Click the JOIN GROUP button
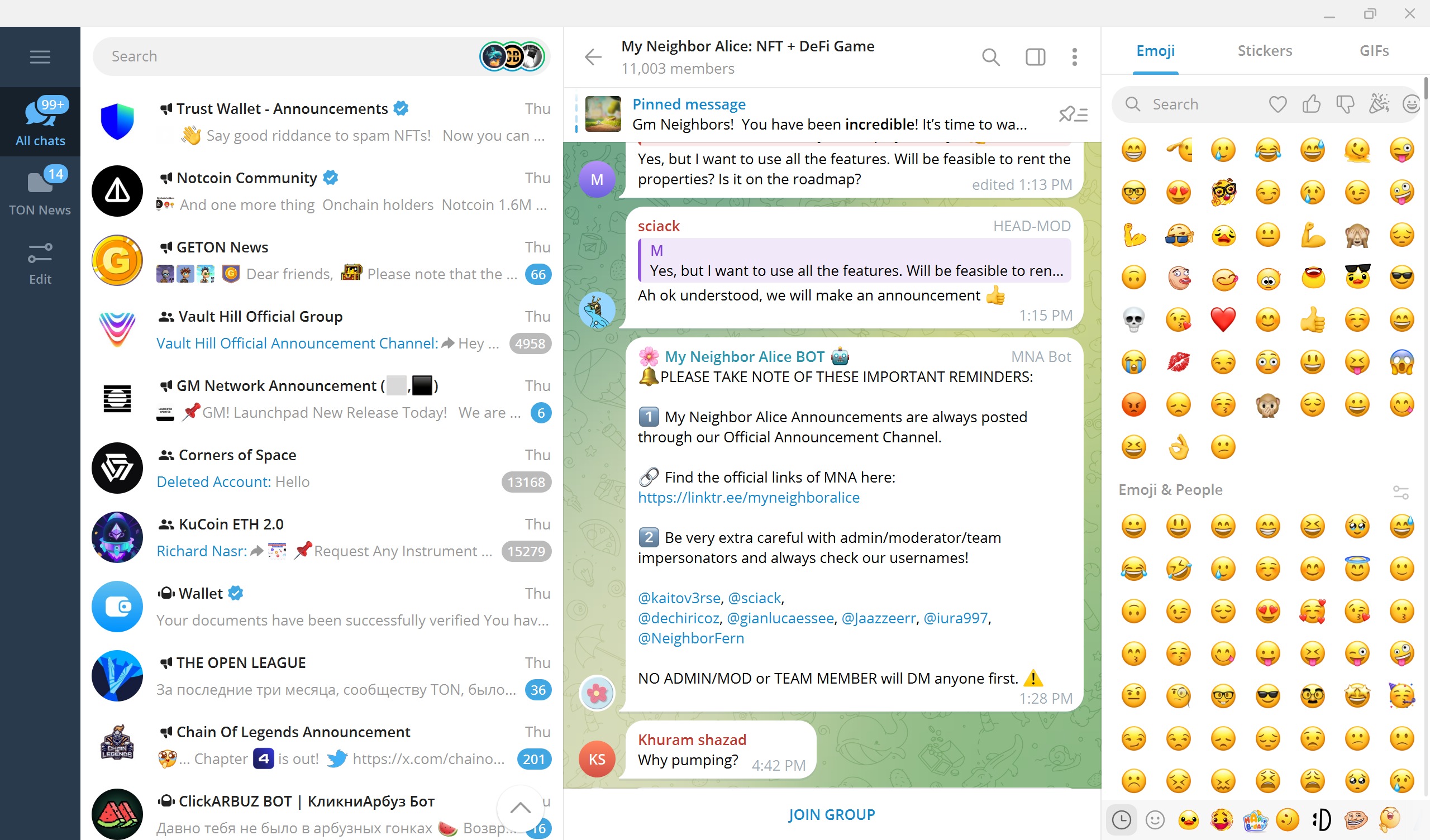Screen dimensions: 1430x840 [x=831, y=814]
